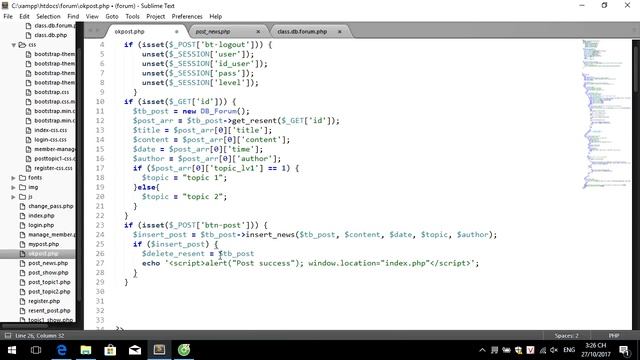Image resolution: width=640 pixels, height=360 pixels.
Task: Click the file icon next to register-css.css
Action: pos(28,168)
